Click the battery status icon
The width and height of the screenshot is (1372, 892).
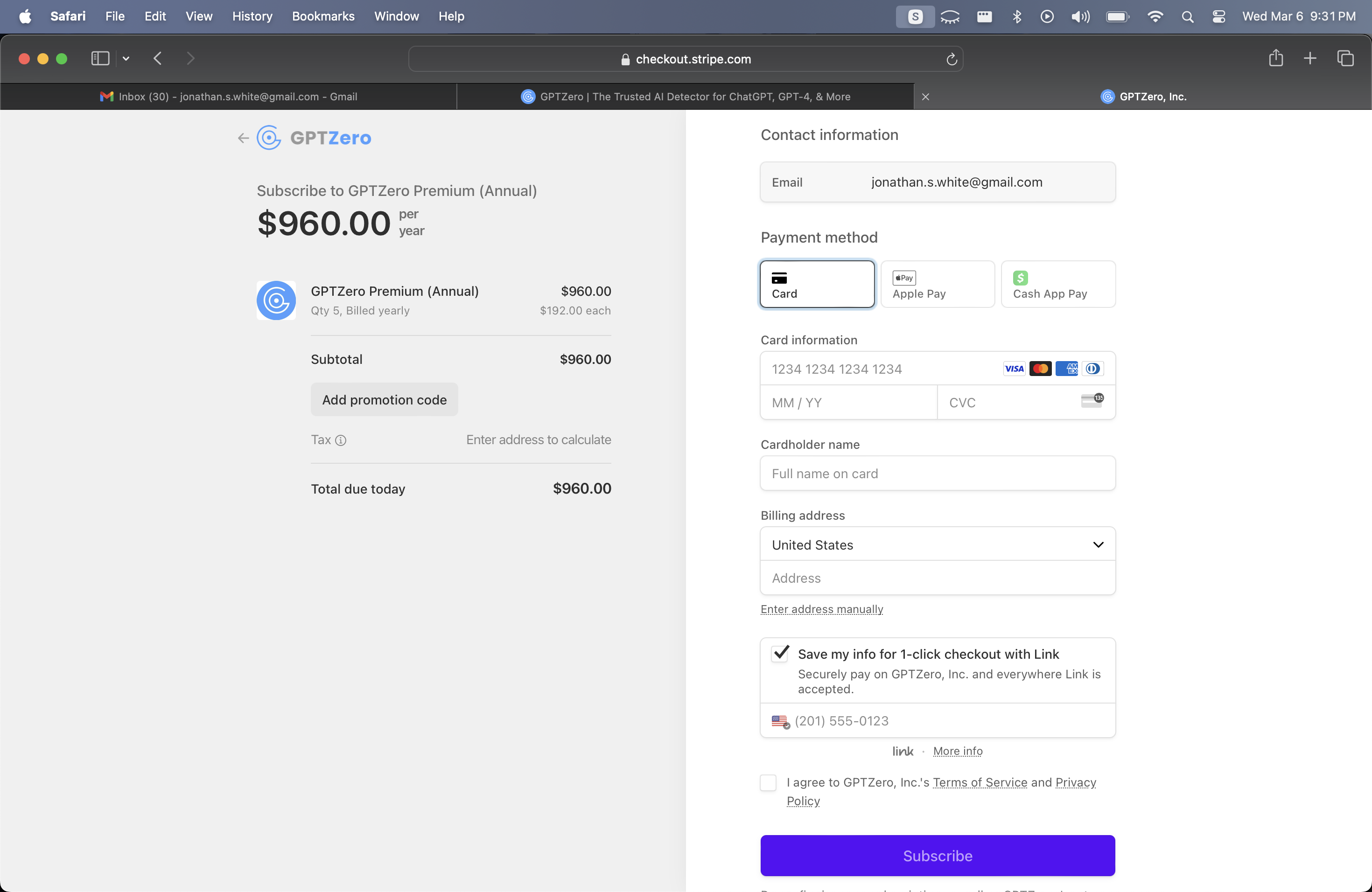[1117, 17]
